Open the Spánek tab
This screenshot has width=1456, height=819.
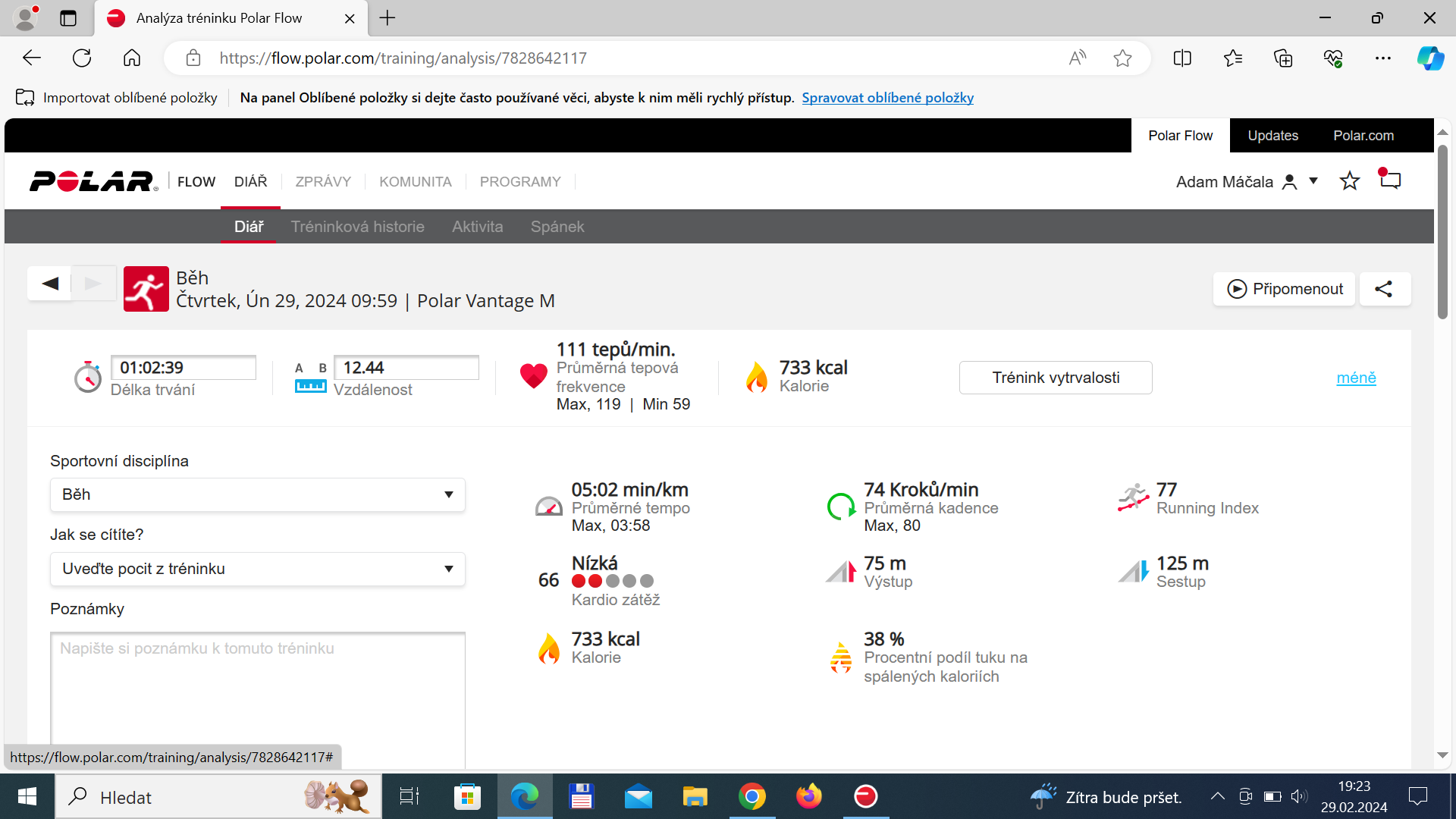click(557, 227)
